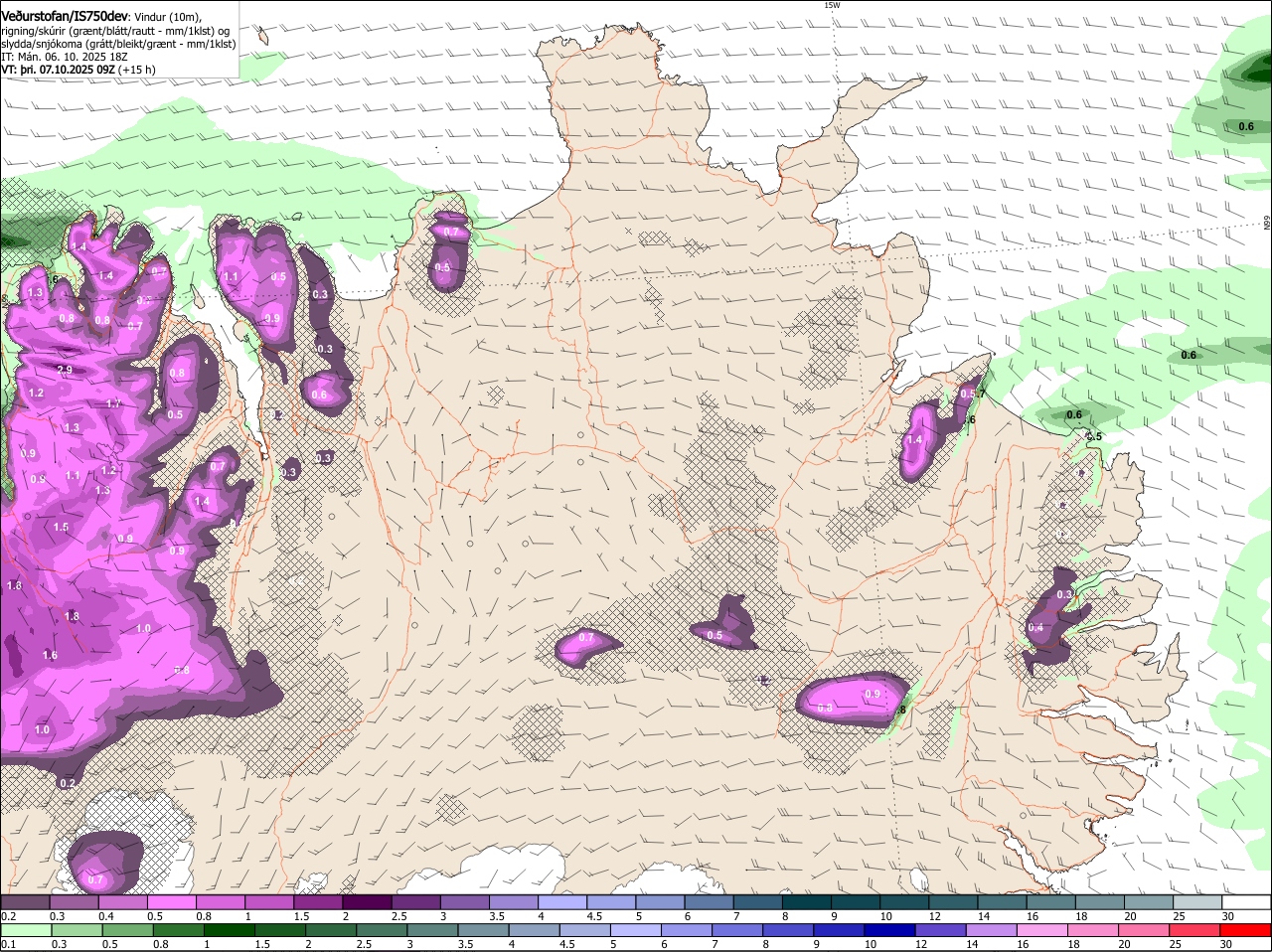
Task: Click the snow-row legend swatch between 0.8 and 1
Action: (220, 902)
